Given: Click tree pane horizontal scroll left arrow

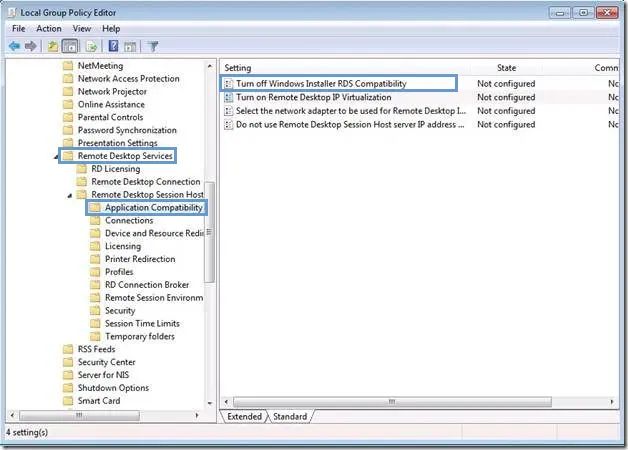Looking at the screenshot, I should (x=12, y=416).
